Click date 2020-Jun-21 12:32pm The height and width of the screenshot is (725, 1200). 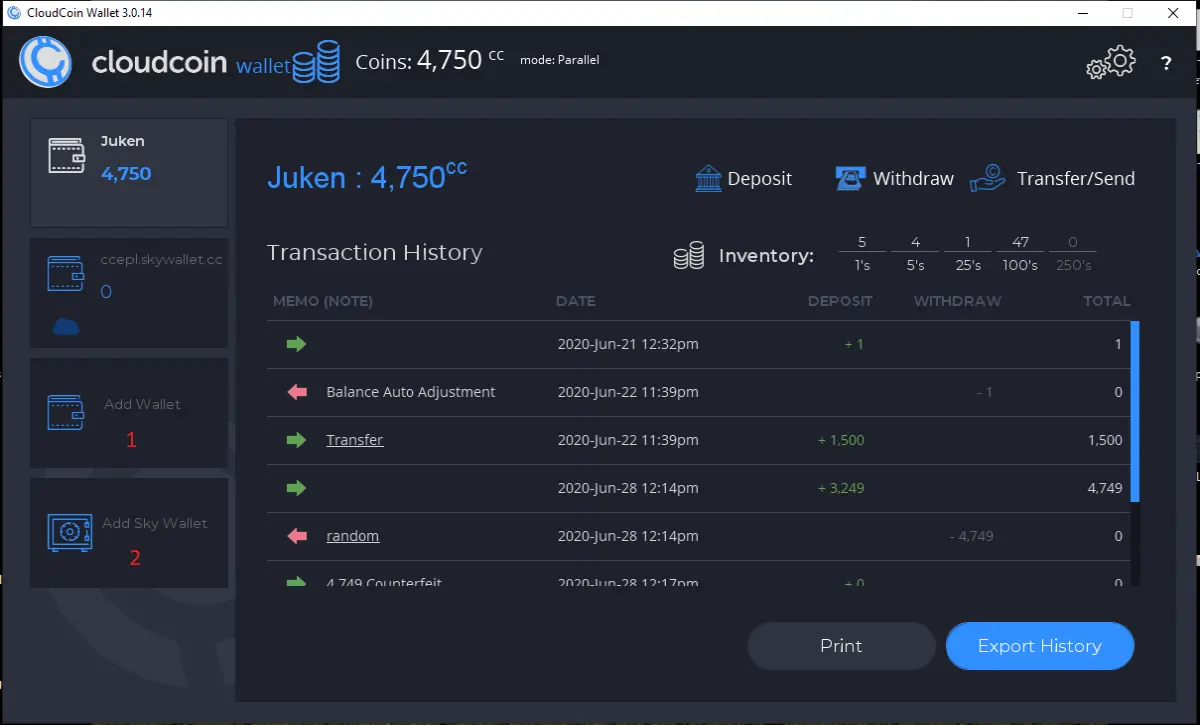(x=628, y=344)
